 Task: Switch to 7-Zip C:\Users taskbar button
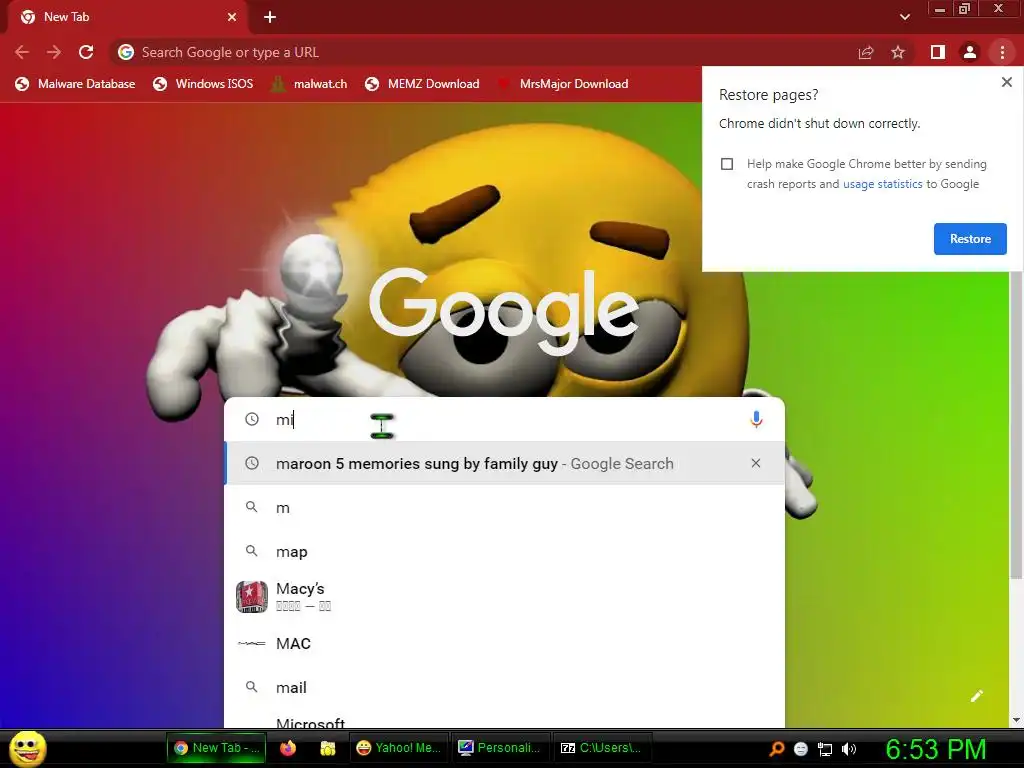click(x=601, y=748)
